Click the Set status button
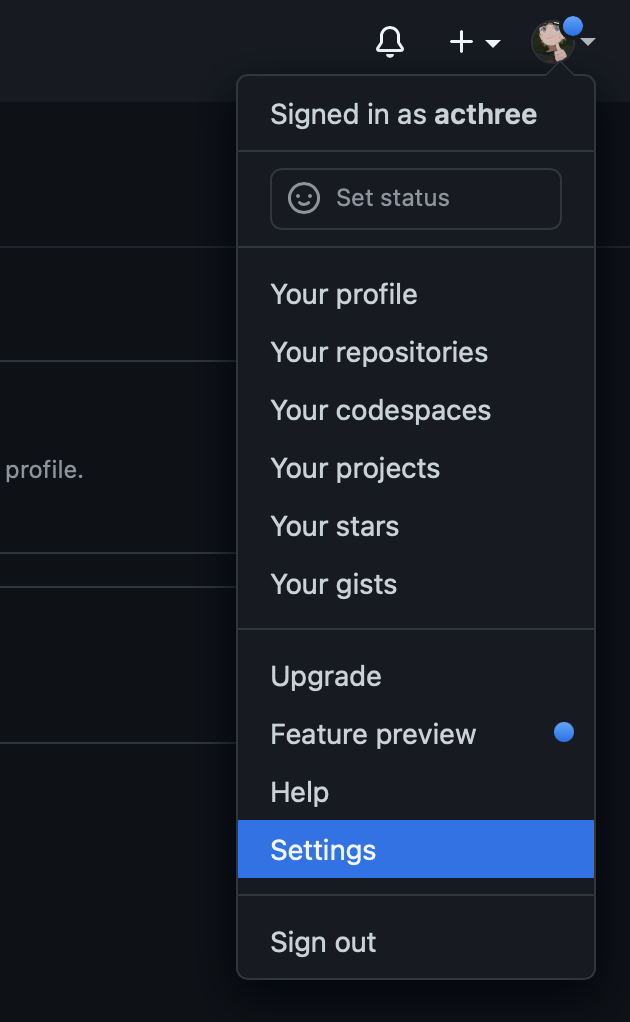This screenshot has height=1022, width=630. [415, 198]
